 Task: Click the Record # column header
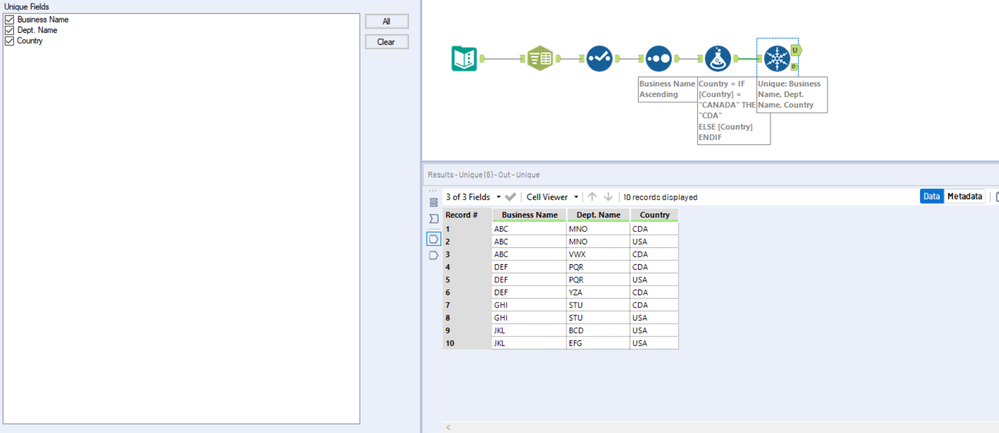pos(467,215)
